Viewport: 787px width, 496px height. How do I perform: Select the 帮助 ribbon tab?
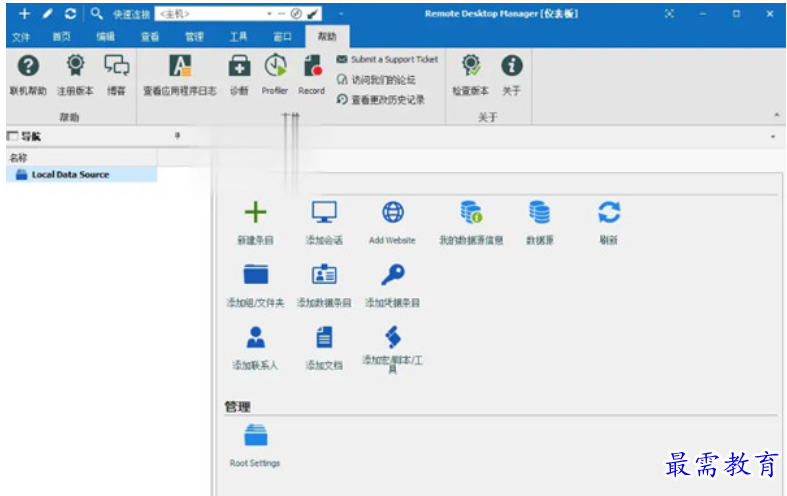[x=327, y=37]
